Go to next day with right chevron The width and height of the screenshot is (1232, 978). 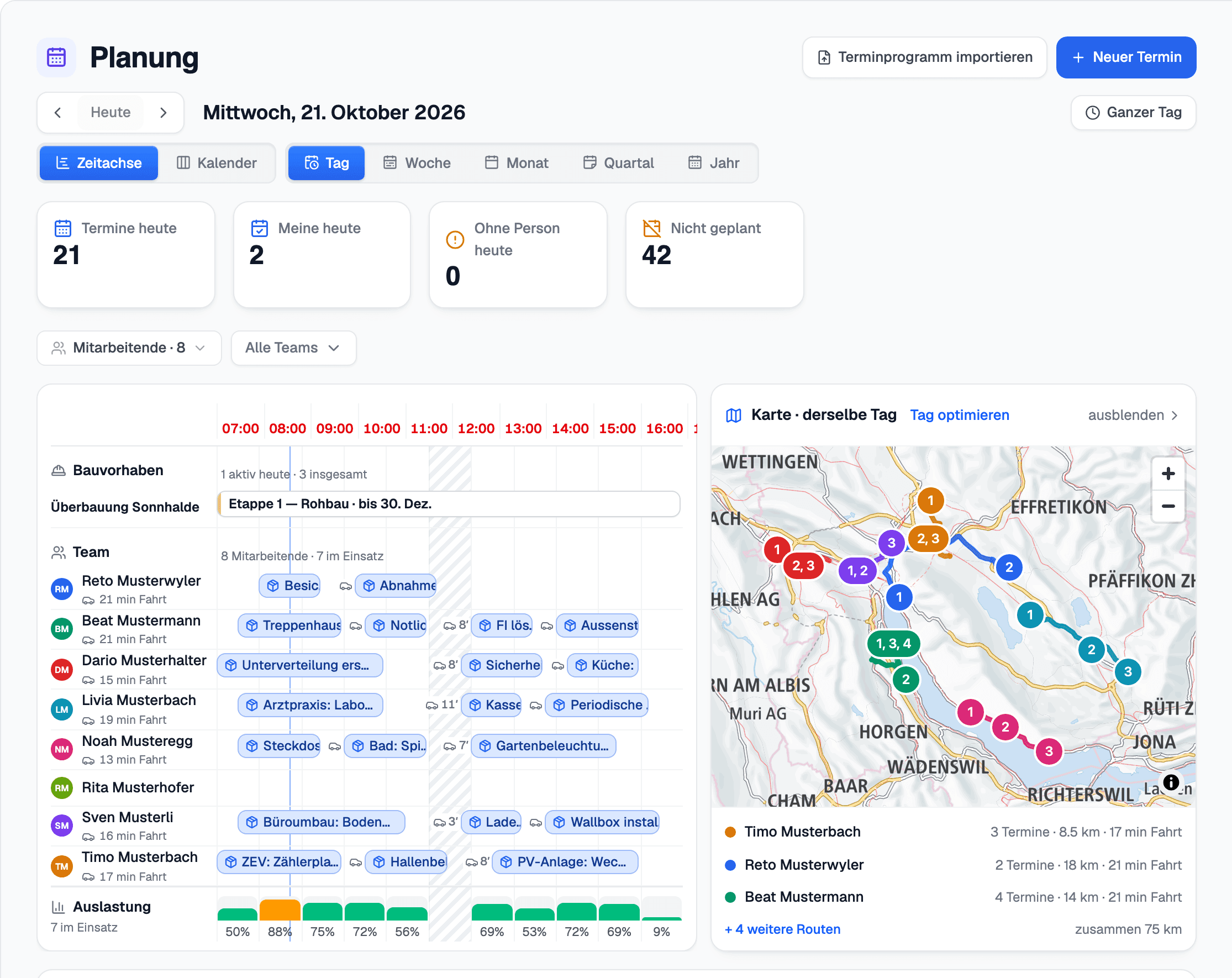(x=164, y=113)
